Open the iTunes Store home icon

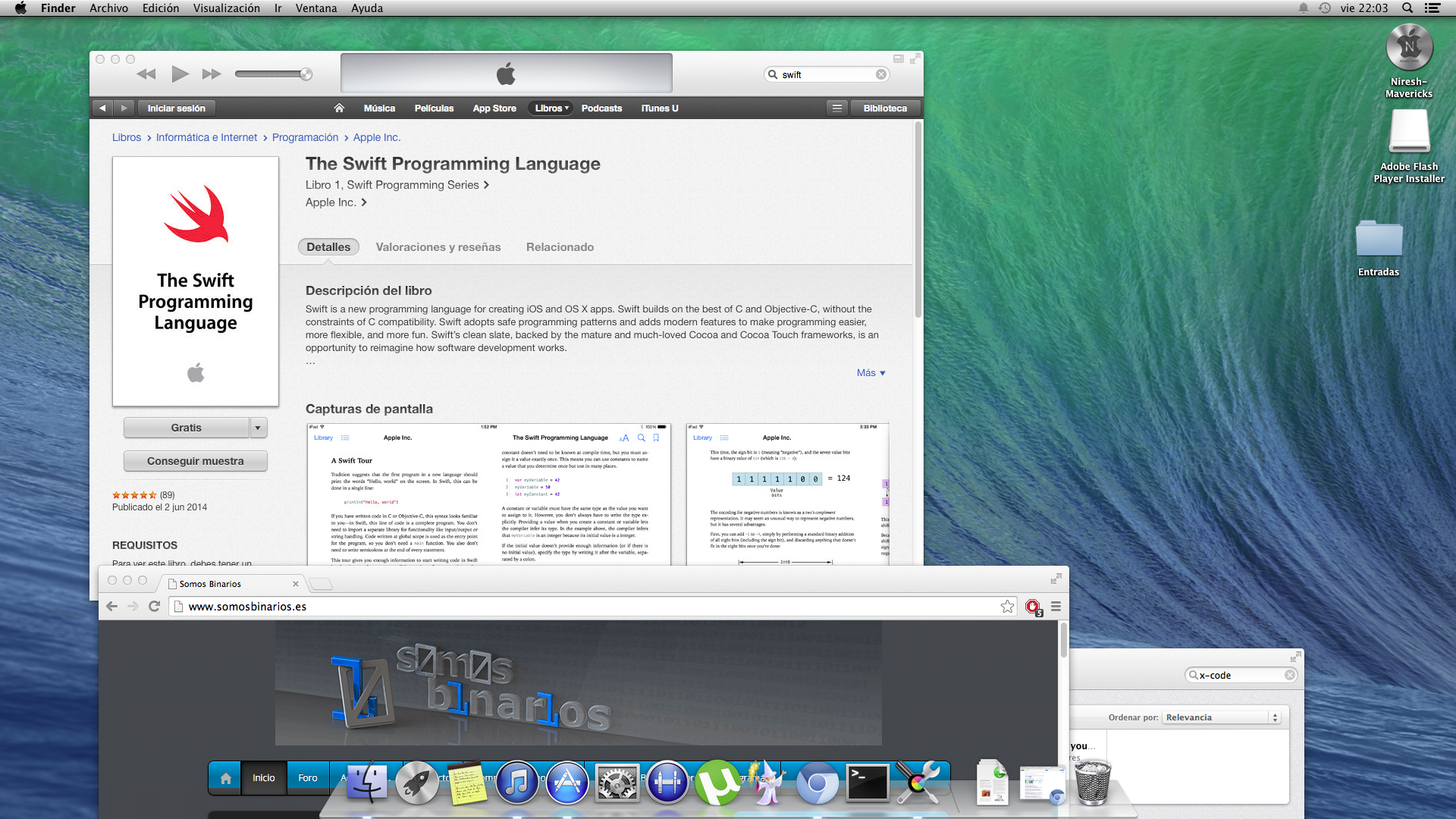339,108
